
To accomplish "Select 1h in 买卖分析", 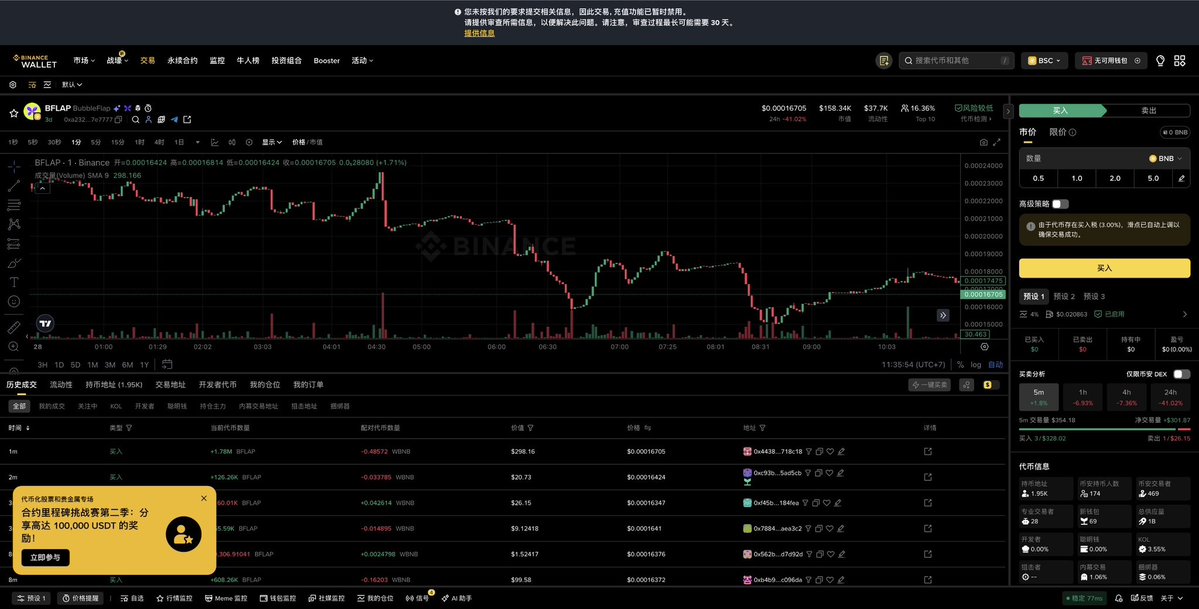I will coord(1083,397).
